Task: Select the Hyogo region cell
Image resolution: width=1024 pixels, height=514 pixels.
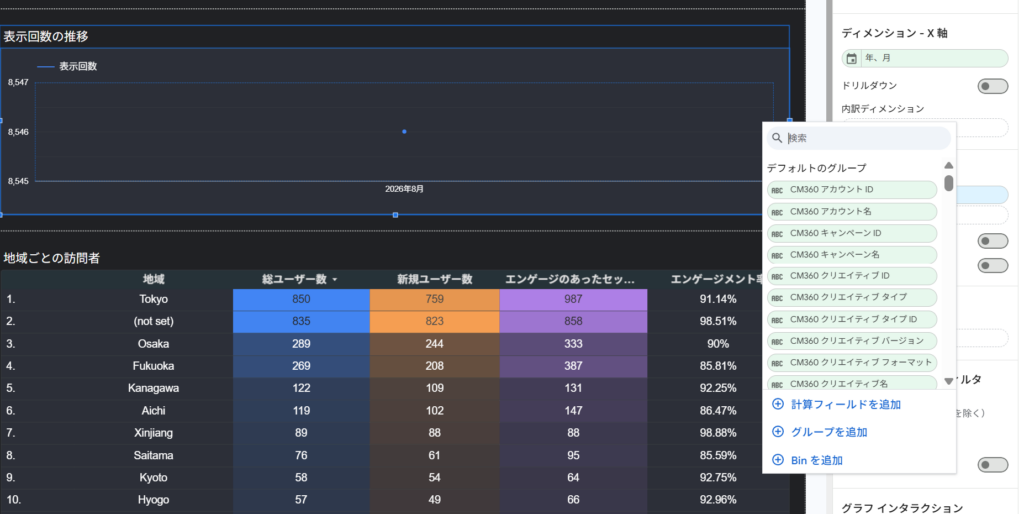Action: (153, 500)
